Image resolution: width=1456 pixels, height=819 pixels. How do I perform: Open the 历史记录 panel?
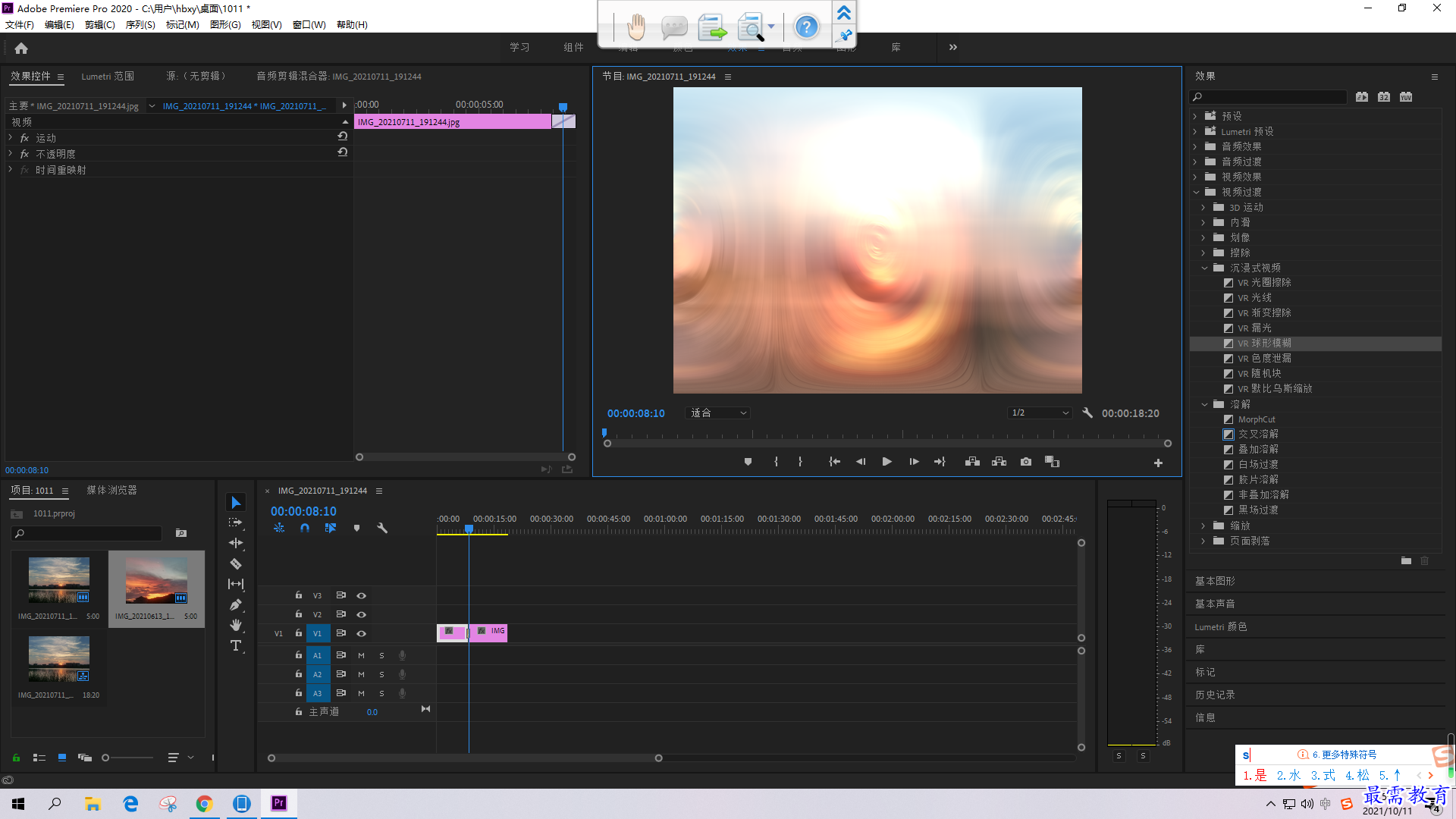[x=1215, y=695]
